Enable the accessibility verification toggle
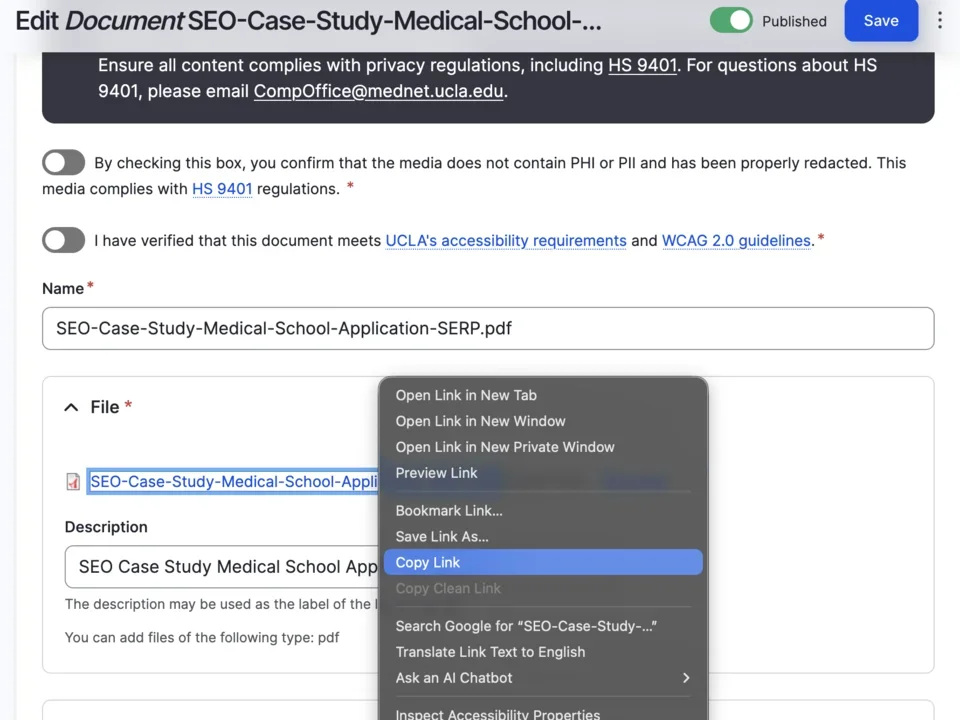This screenshot has width=960, height=720. coord(63,240)
